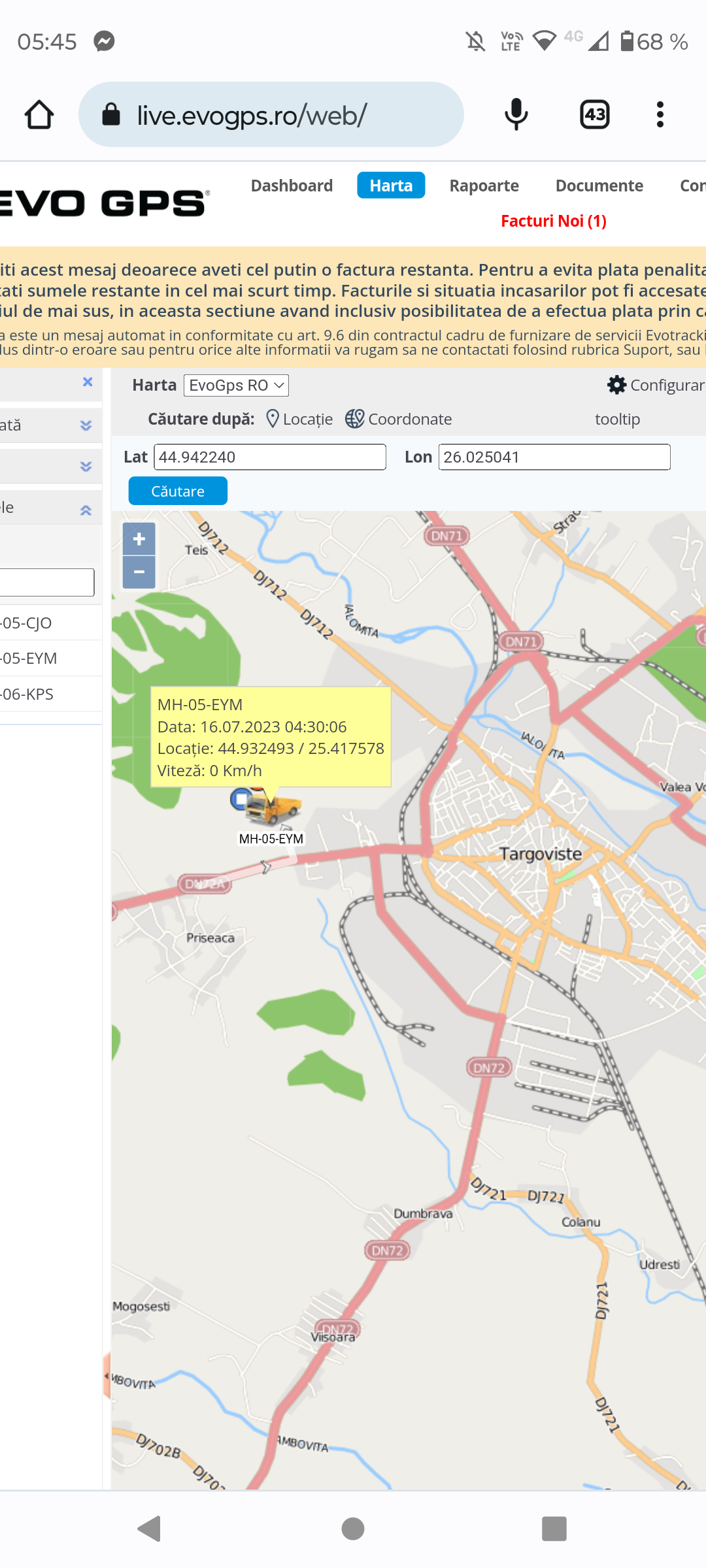Zoom out the map with minus button
The image size is (706, 1568).
point(139,572)
